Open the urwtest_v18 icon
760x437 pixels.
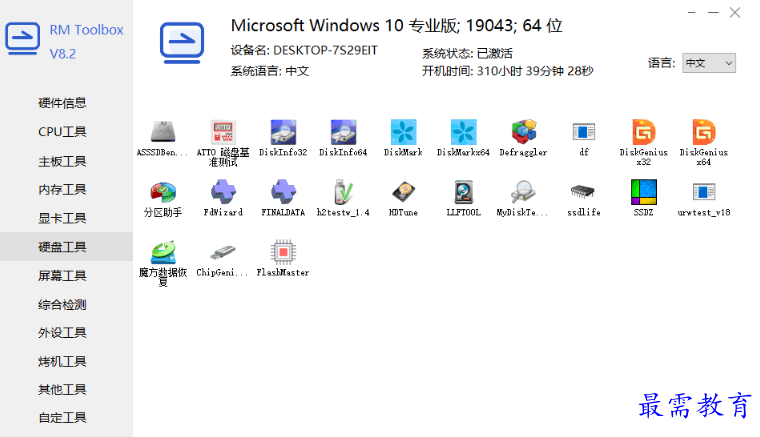tap(704, 192)
